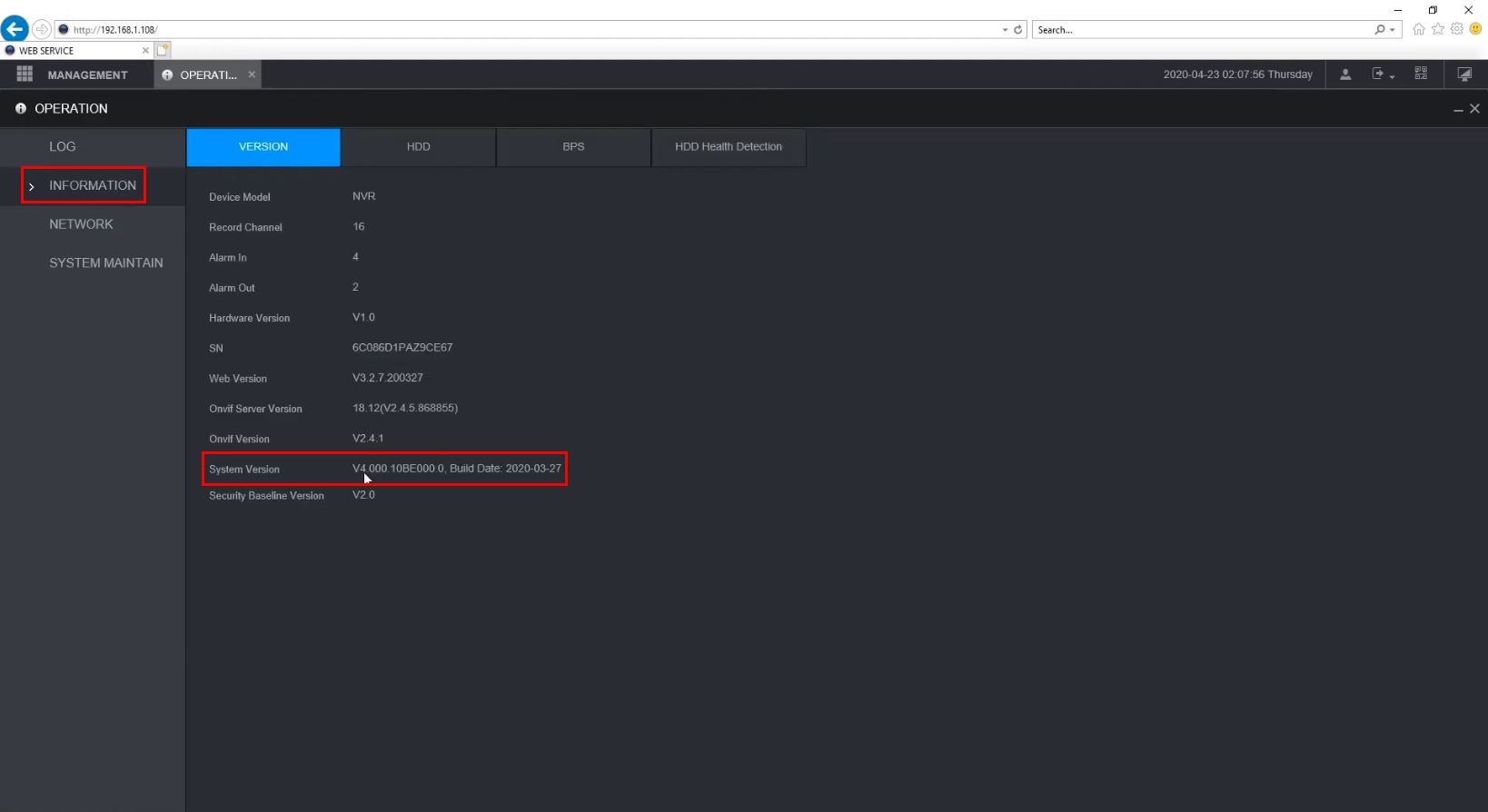
Task: Click Onvif Server Version value
Action: point(405,409)
